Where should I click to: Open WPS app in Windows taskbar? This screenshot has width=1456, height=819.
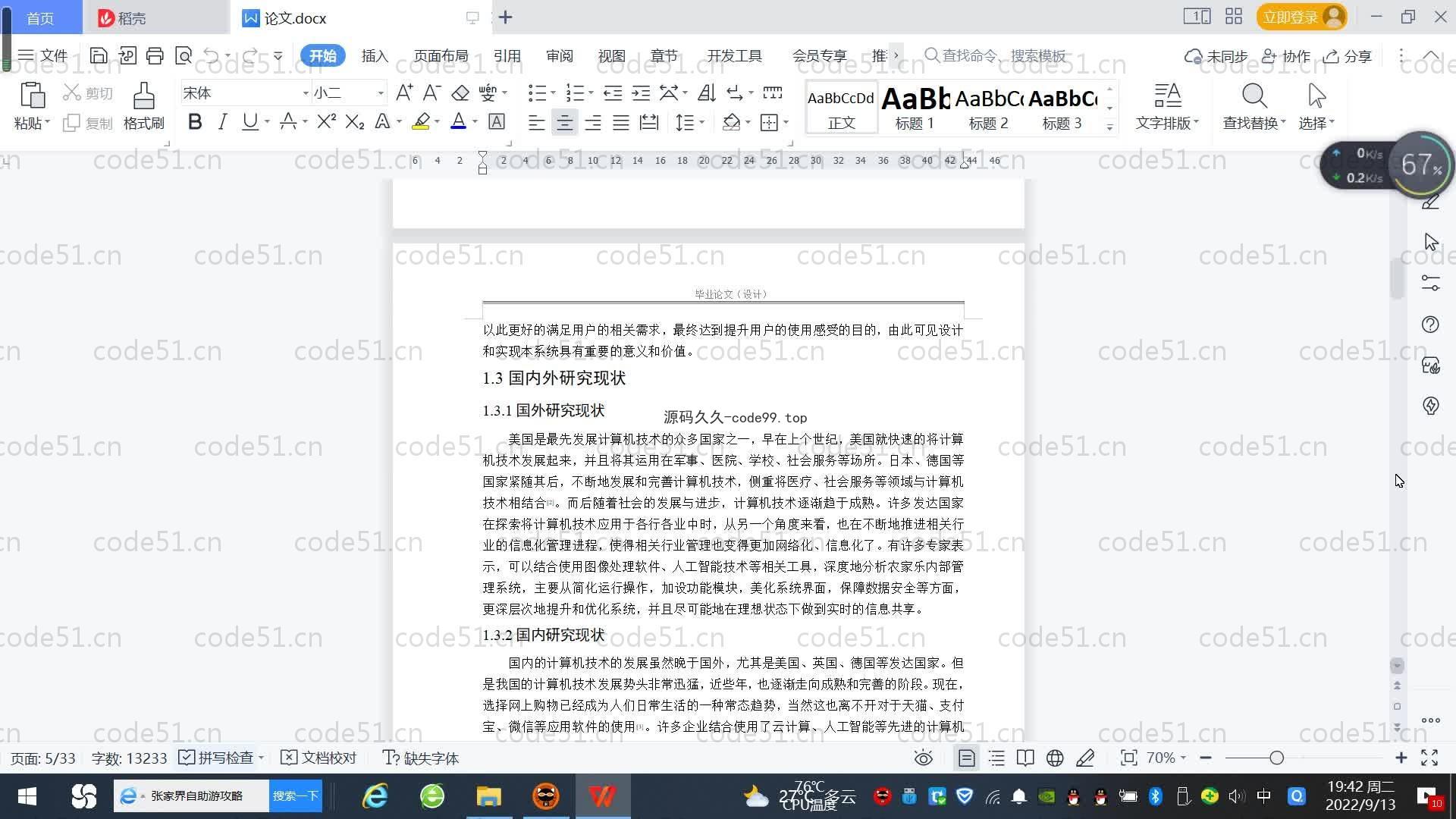click(x=602, y=795)
